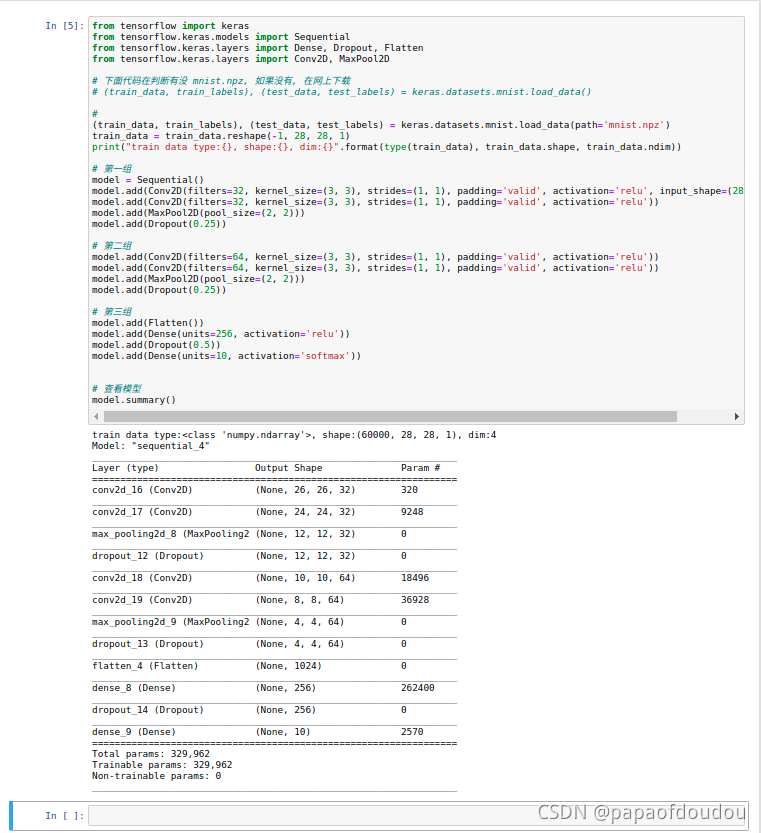Screen dimensions: 761x833
Task: Click the import Dense, Dropout, Flatten line
Action: (x=258, y=48)
